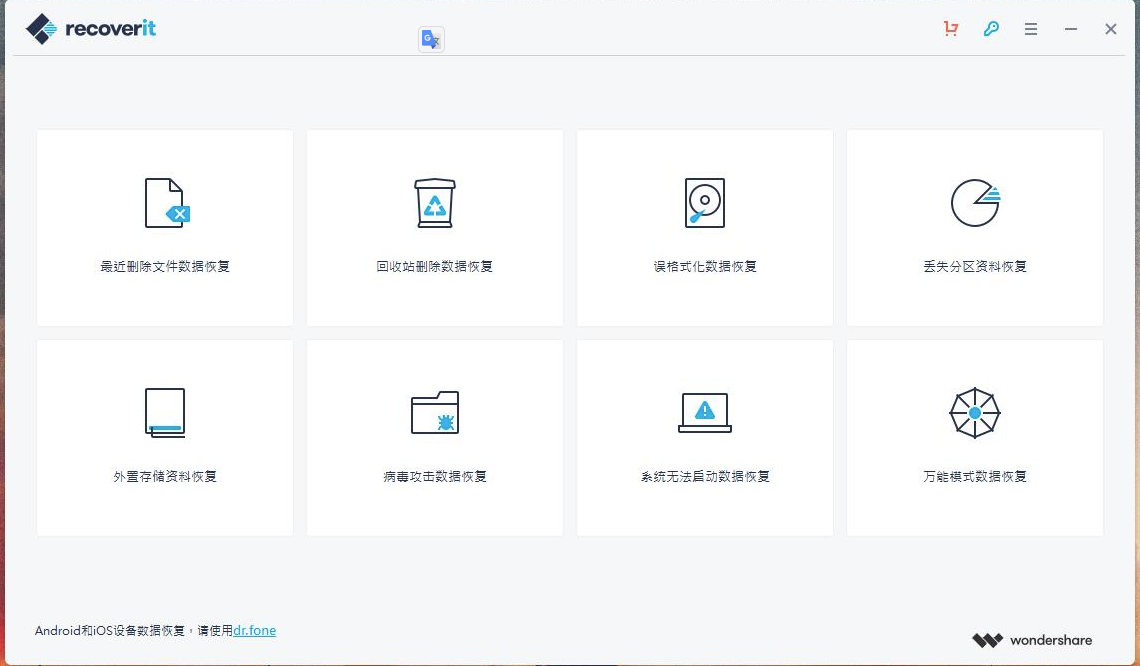This screenshot has width=1140, height=666.
Task: Select 外置存储资料恢复 label
Action: tap(165, 476)
